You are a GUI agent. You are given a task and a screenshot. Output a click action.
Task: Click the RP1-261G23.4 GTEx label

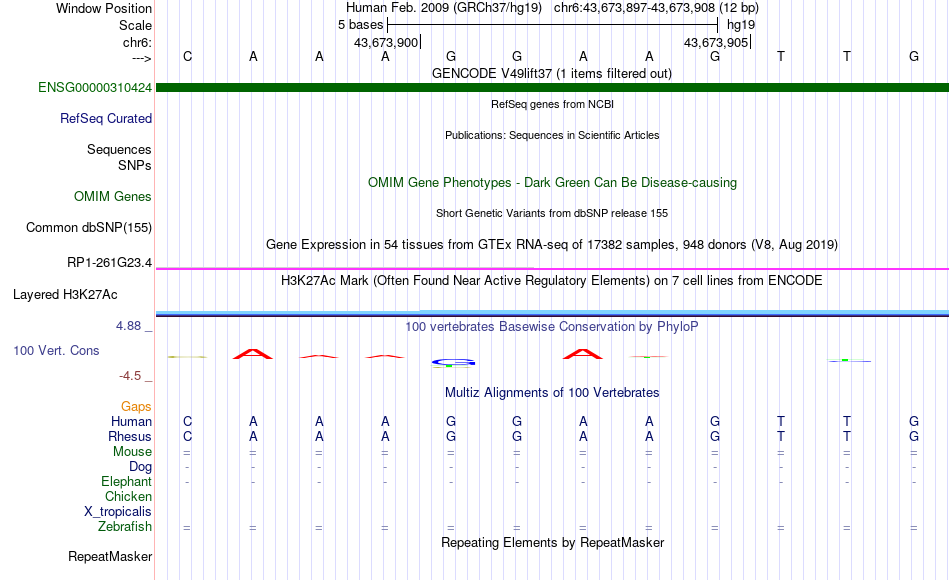click(x=109, y=262)
